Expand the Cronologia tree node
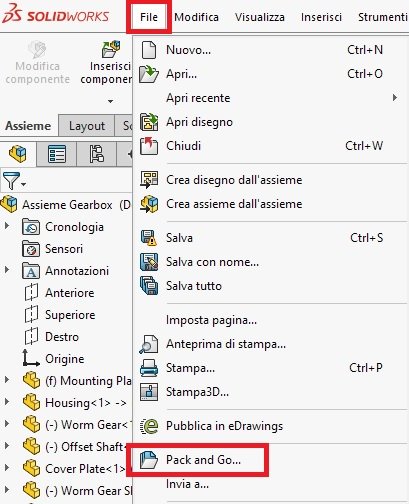The height and width of the screenshot is (504, 409). click(7, 226)
